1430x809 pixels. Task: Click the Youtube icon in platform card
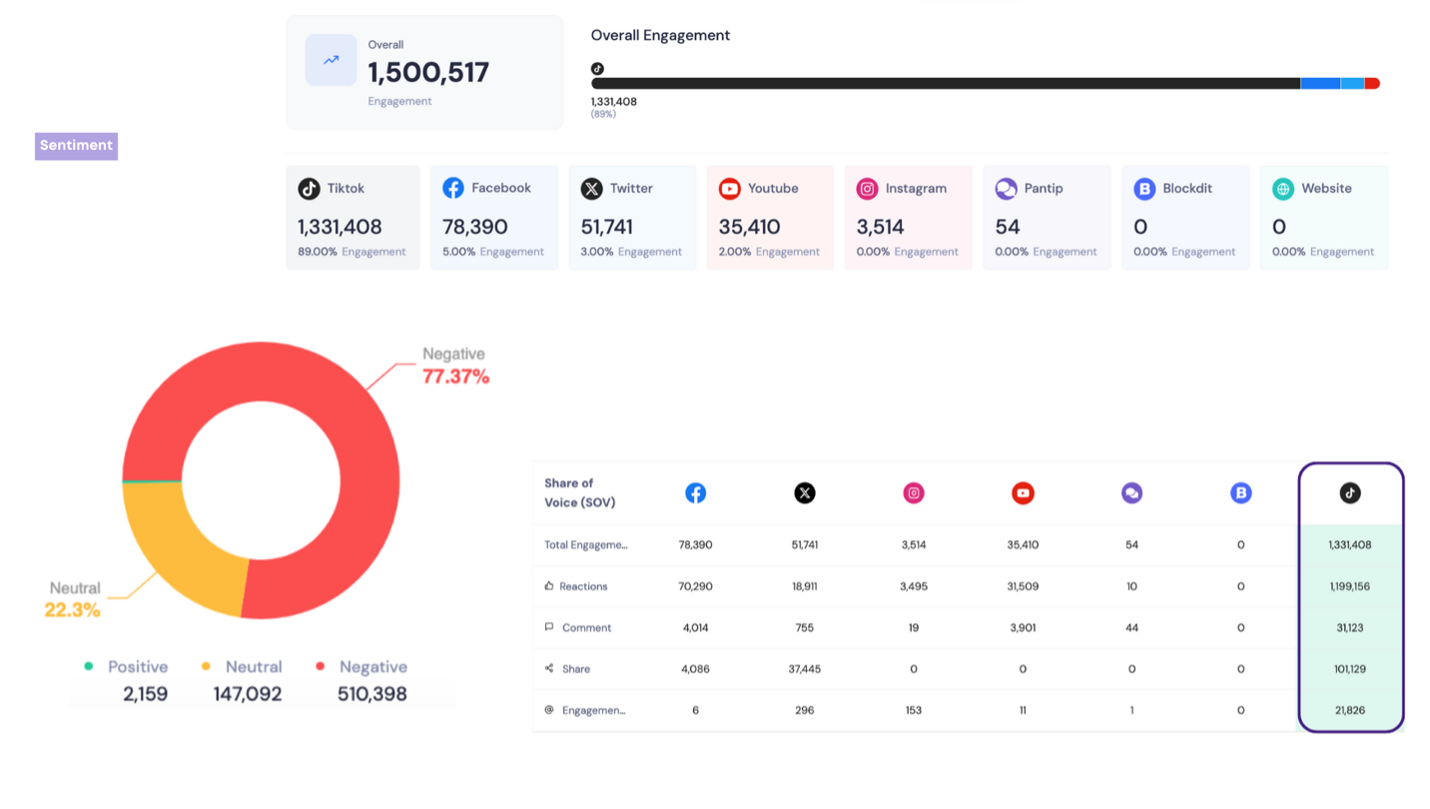pyautogui.click(x=730, y=188)
